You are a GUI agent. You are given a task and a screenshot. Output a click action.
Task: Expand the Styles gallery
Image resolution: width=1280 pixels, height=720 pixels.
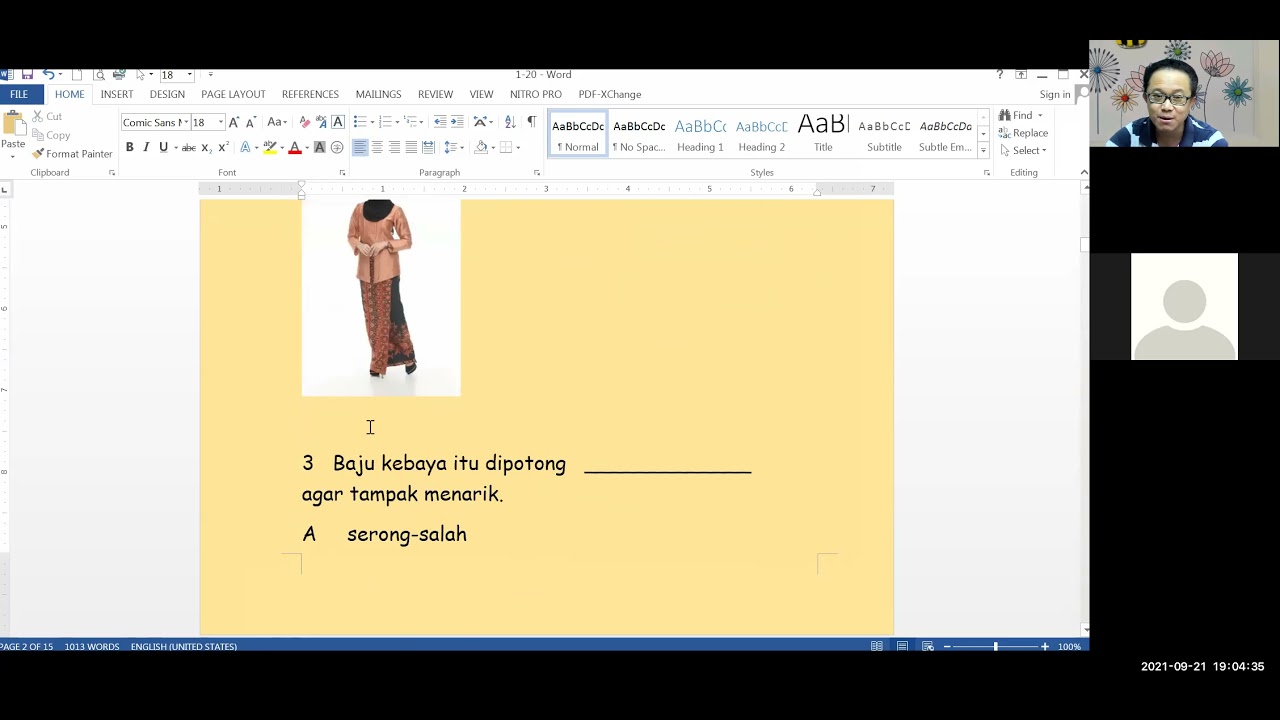click(983, 151)
